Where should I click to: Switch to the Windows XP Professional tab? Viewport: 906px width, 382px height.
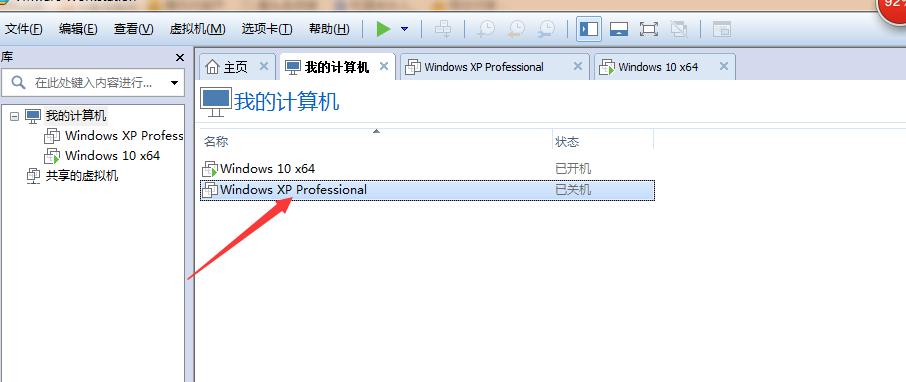(484, 67)
